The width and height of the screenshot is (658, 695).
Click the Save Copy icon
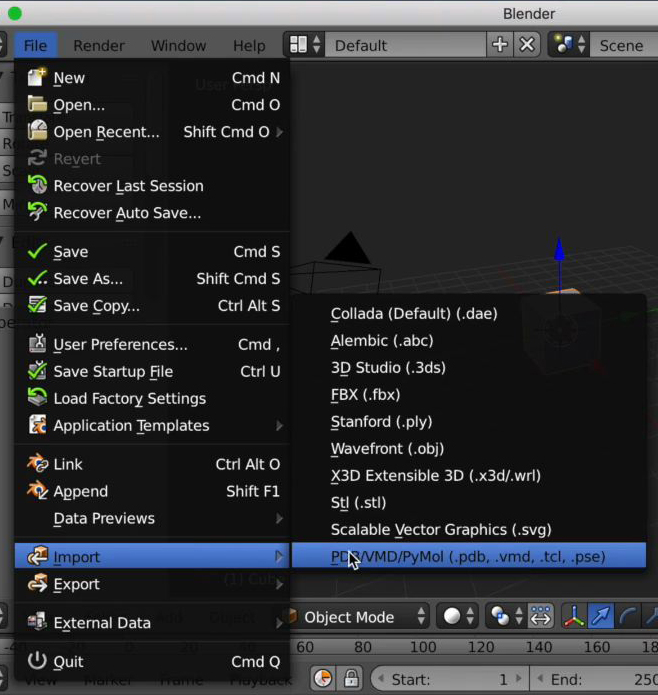[x=37, y=305]
